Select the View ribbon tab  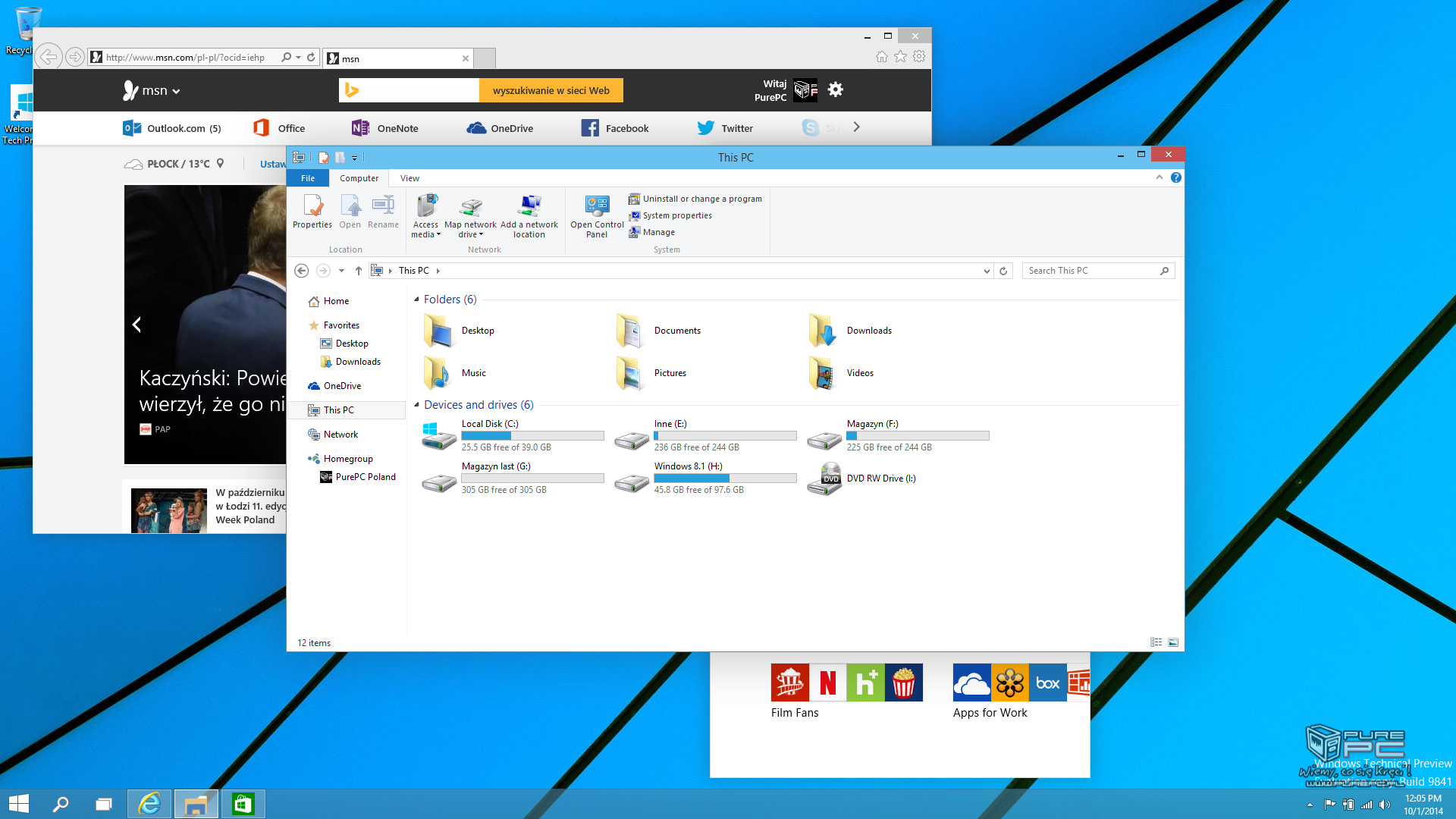tap(409, 178)
